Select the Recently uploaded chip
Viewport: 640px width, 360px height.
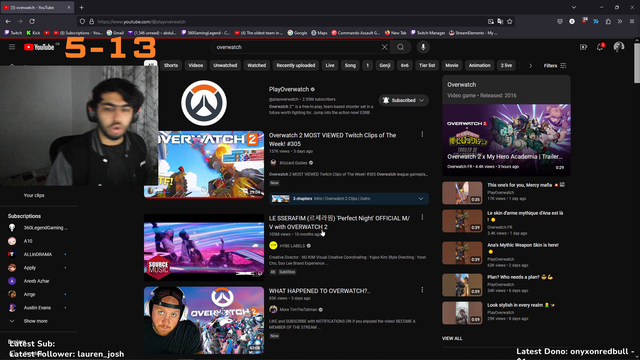pos(296,65)
